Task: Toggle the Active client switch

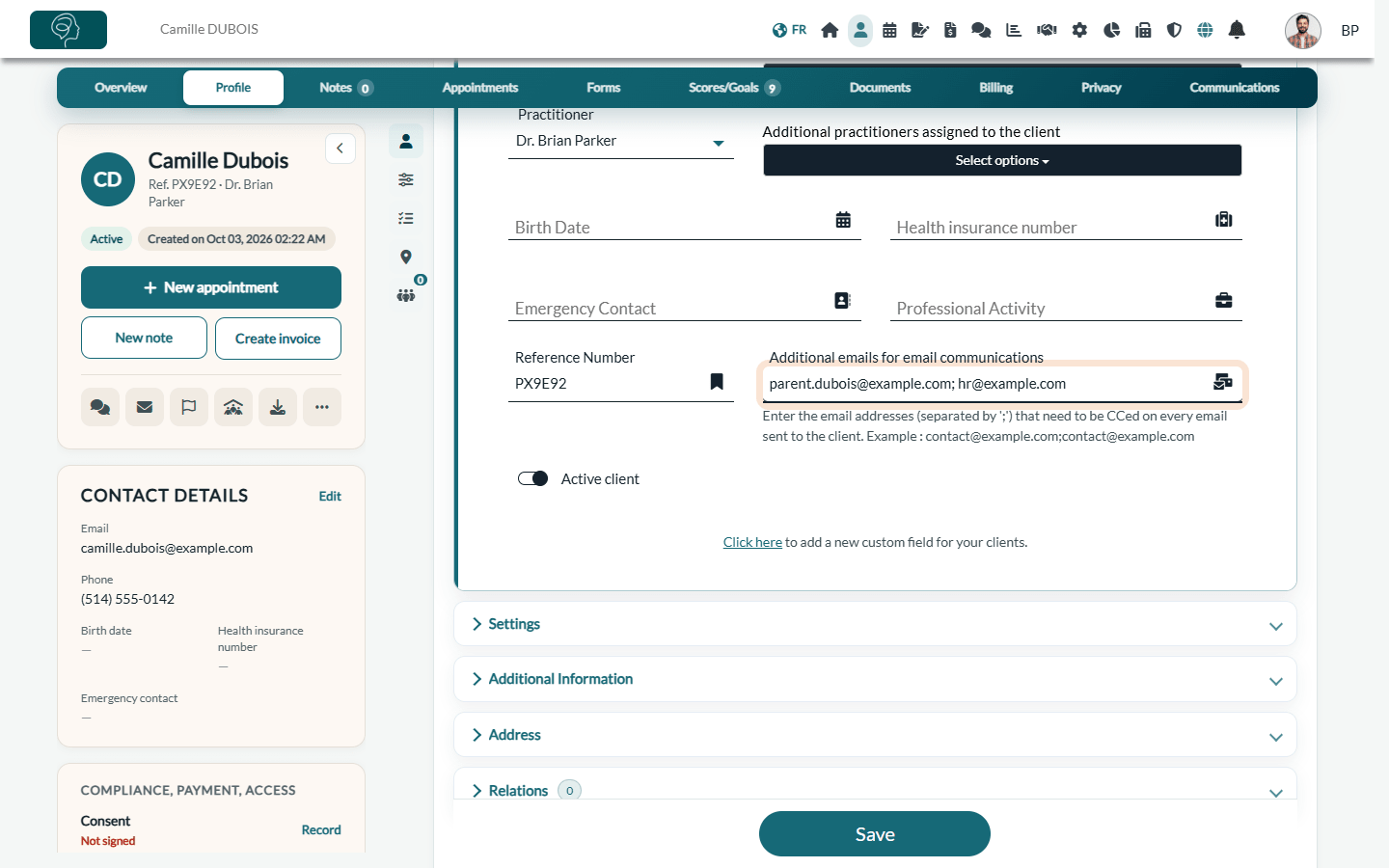Action: click(x=532, y=478)
